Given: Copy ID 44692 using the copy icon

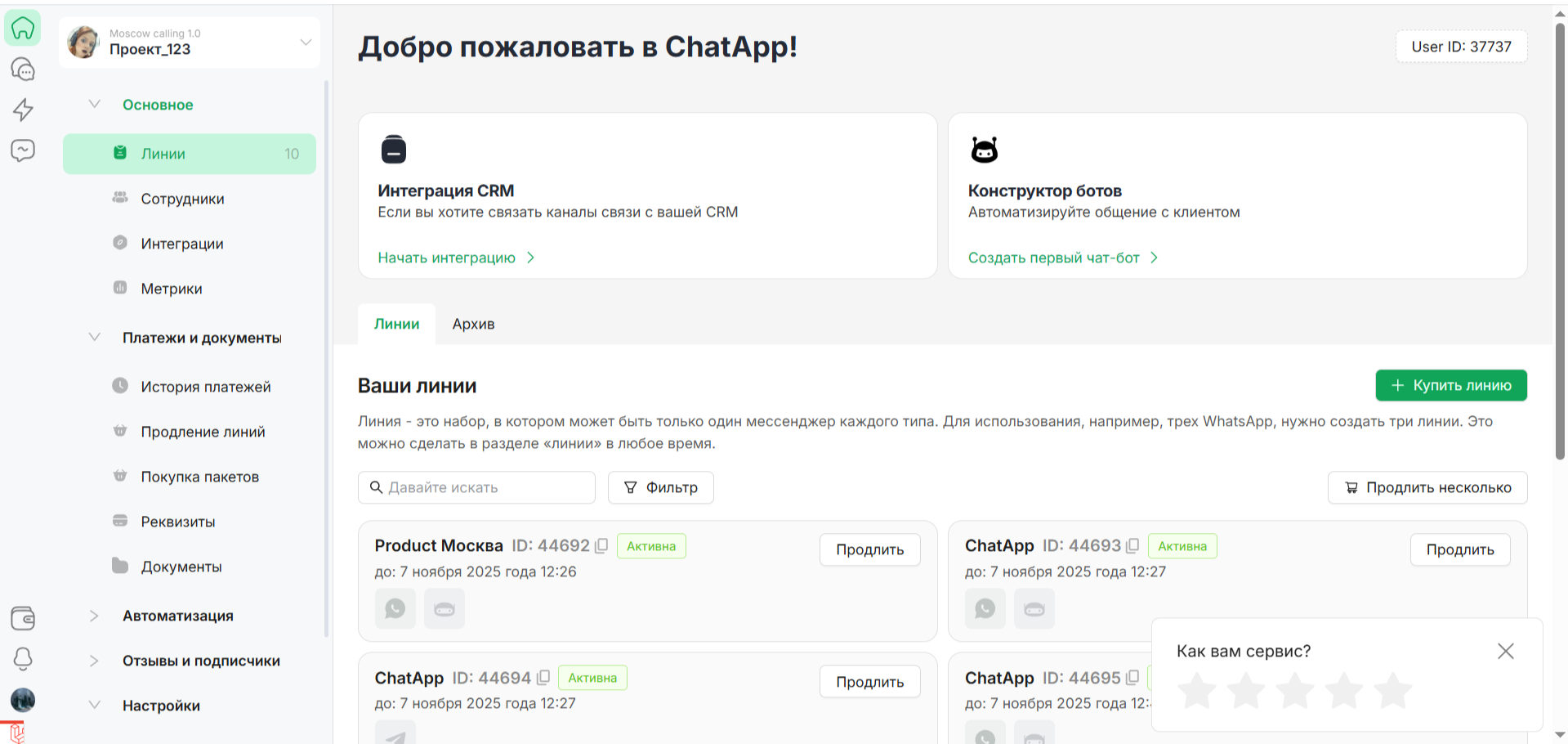Looking at the screenshot, I should coord(601,545).
